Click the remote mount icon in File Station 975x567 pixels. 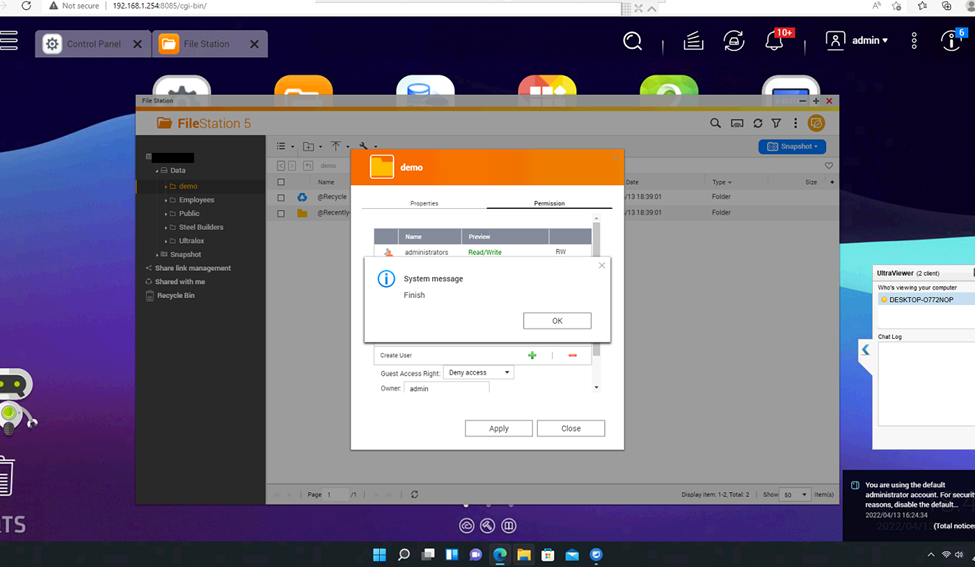(x=737, y=123)
